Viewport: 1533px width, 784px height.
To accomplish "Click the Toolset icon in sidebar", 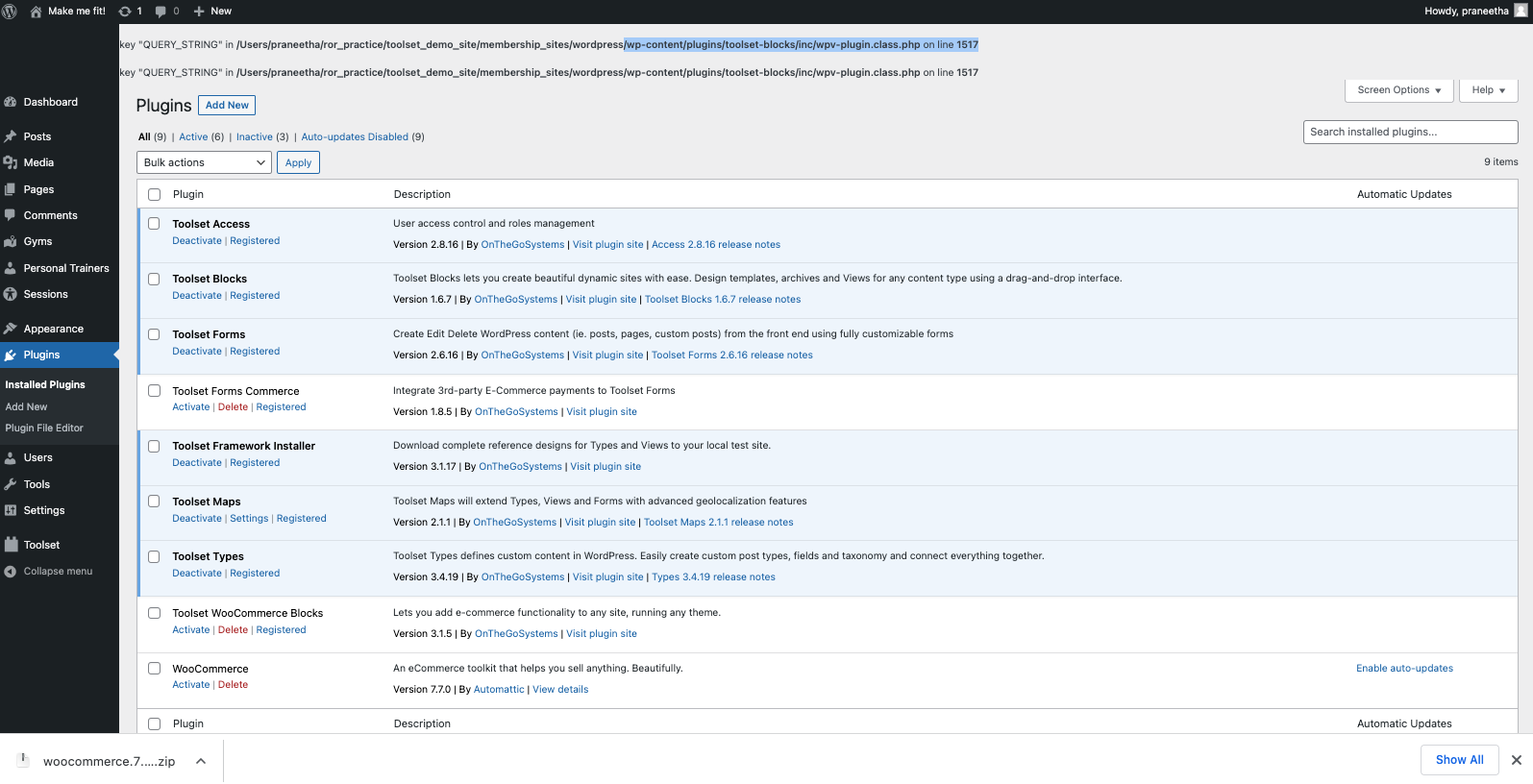I will coord(11,545).
